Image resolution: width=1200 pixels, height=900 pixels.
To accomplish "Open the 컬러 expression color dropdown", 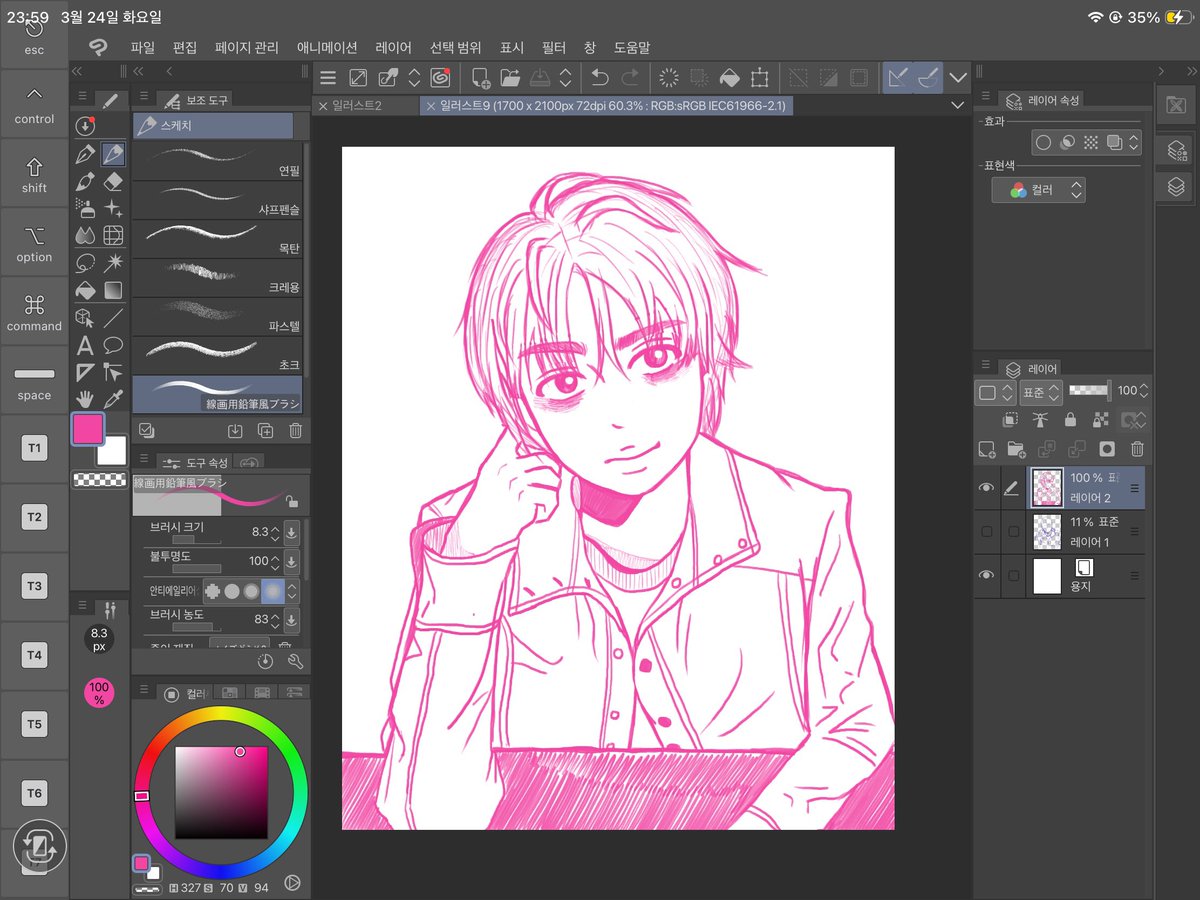I will [1039, 190].
